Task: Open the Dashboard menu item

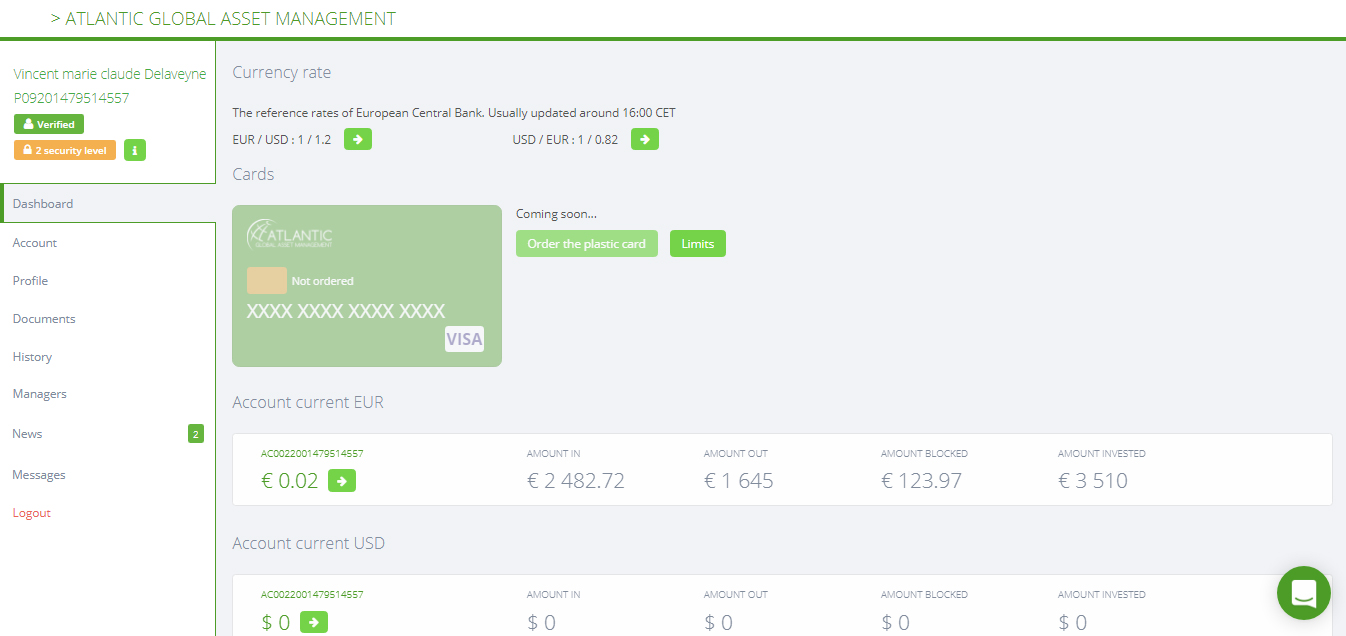Action: pyautogui.click(x=108, y=204)
